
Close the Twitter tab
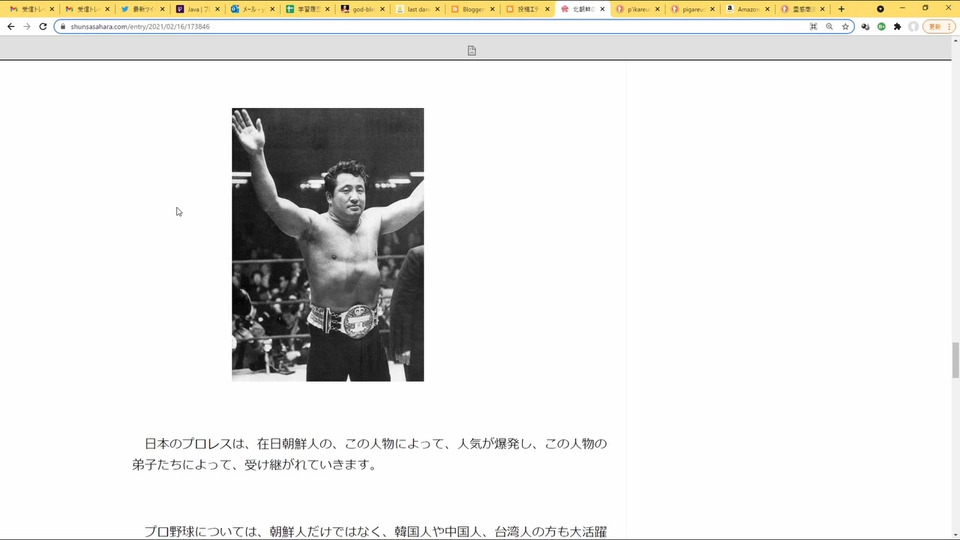point(162,9)
